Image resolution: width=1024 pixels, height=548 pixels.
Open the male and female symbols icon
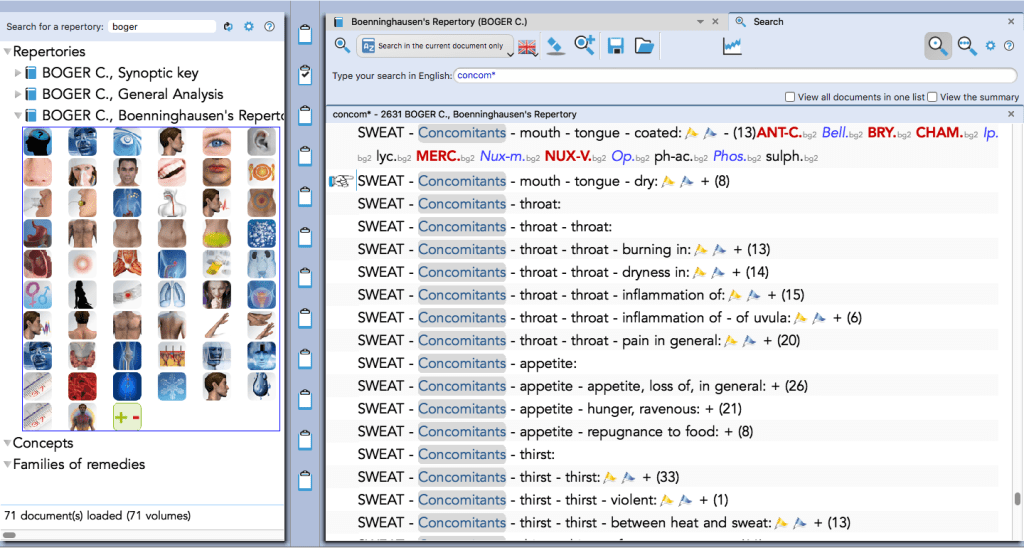coord(38,295)
